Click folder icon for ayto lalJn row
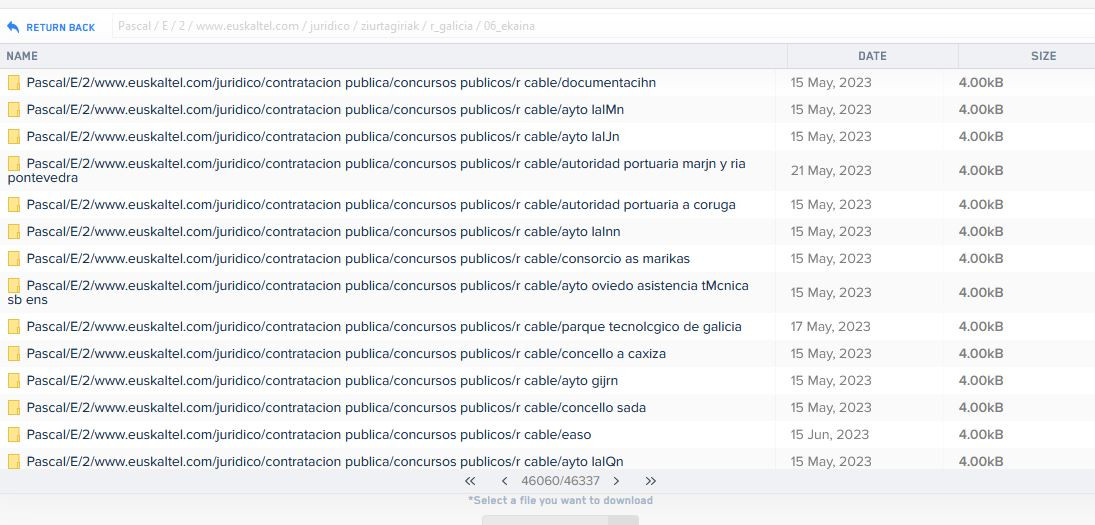The image size is (1095, 525). (14, 137)
